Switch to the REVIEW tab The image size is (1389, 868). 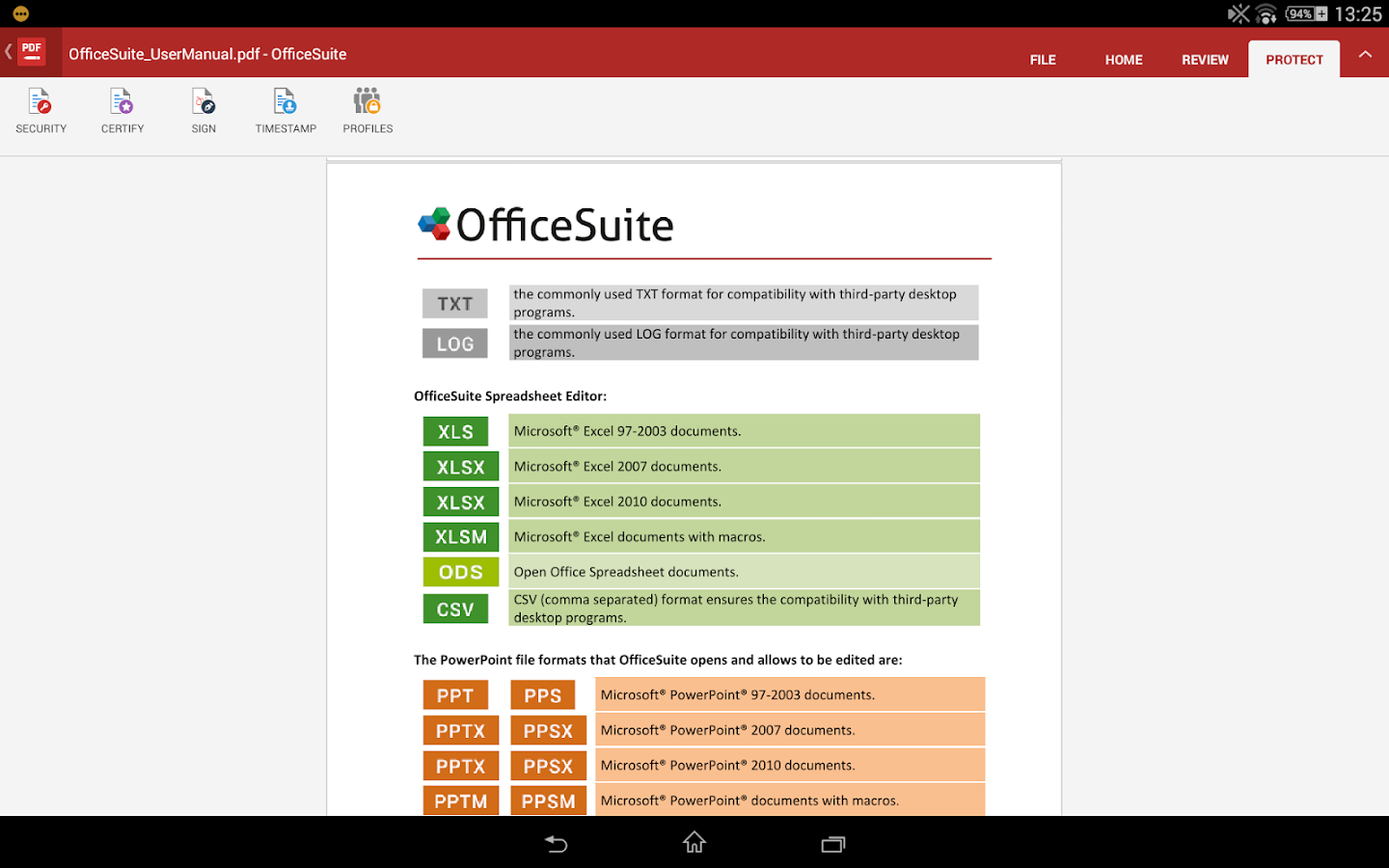[1204, 59]
